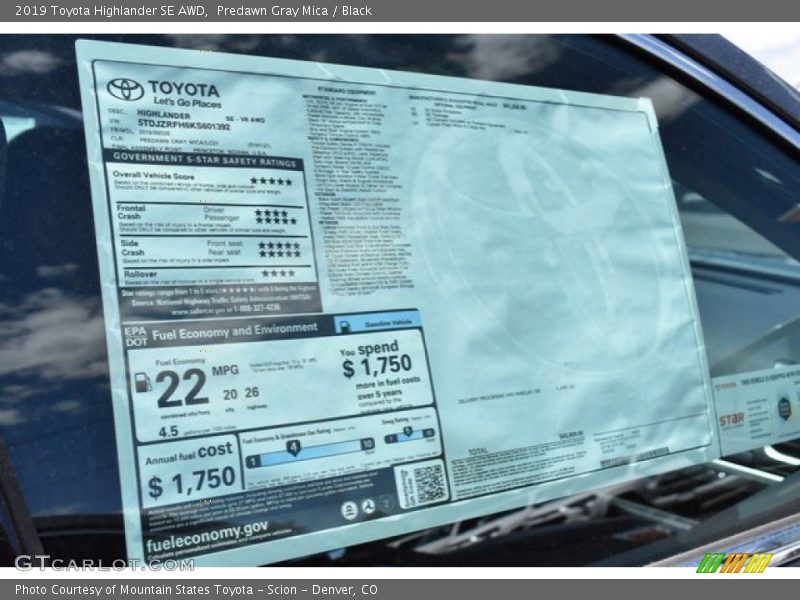Click the fueleconomy.gov web address

click(x=207, y=537)
